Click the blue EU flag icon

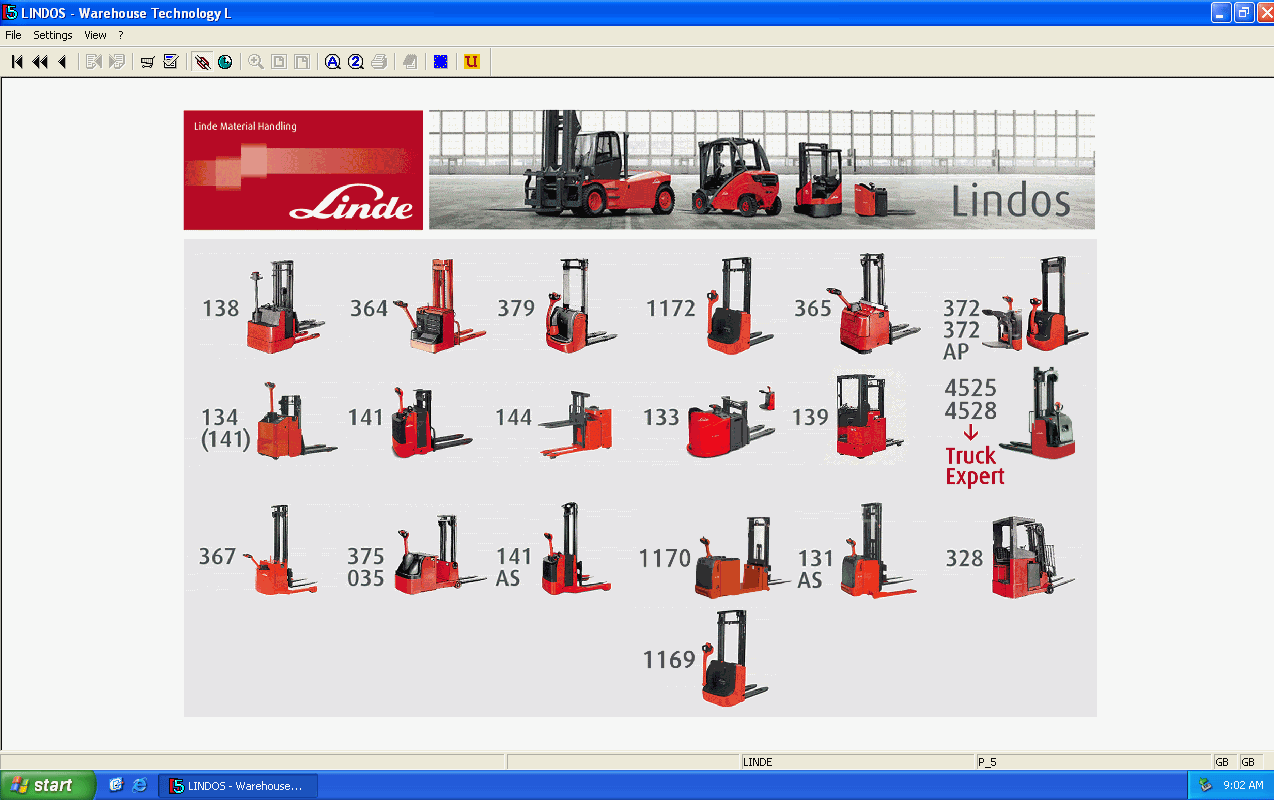click(440, 62)
